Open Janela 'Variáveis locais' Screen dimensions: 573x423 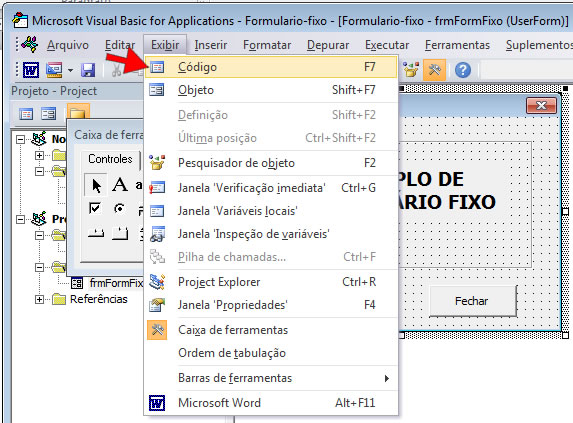click(271, 211)
